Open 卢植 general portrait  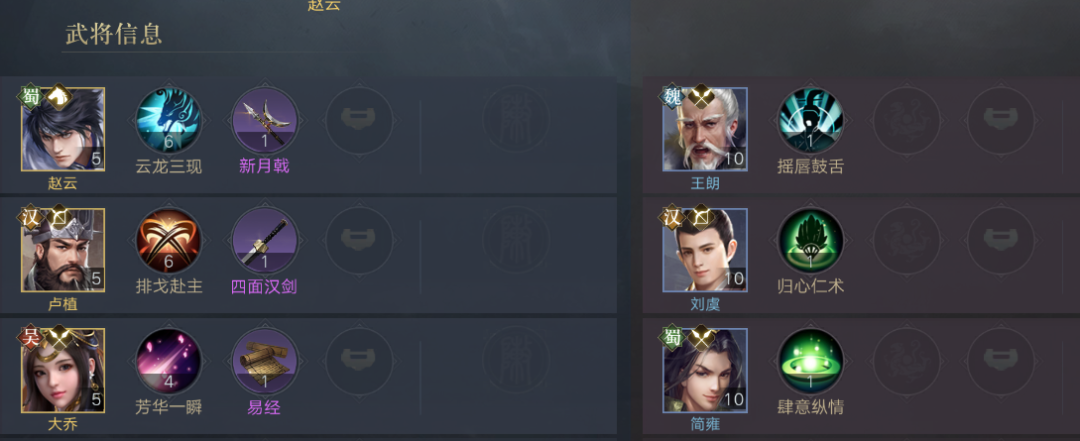click(63, 249)
